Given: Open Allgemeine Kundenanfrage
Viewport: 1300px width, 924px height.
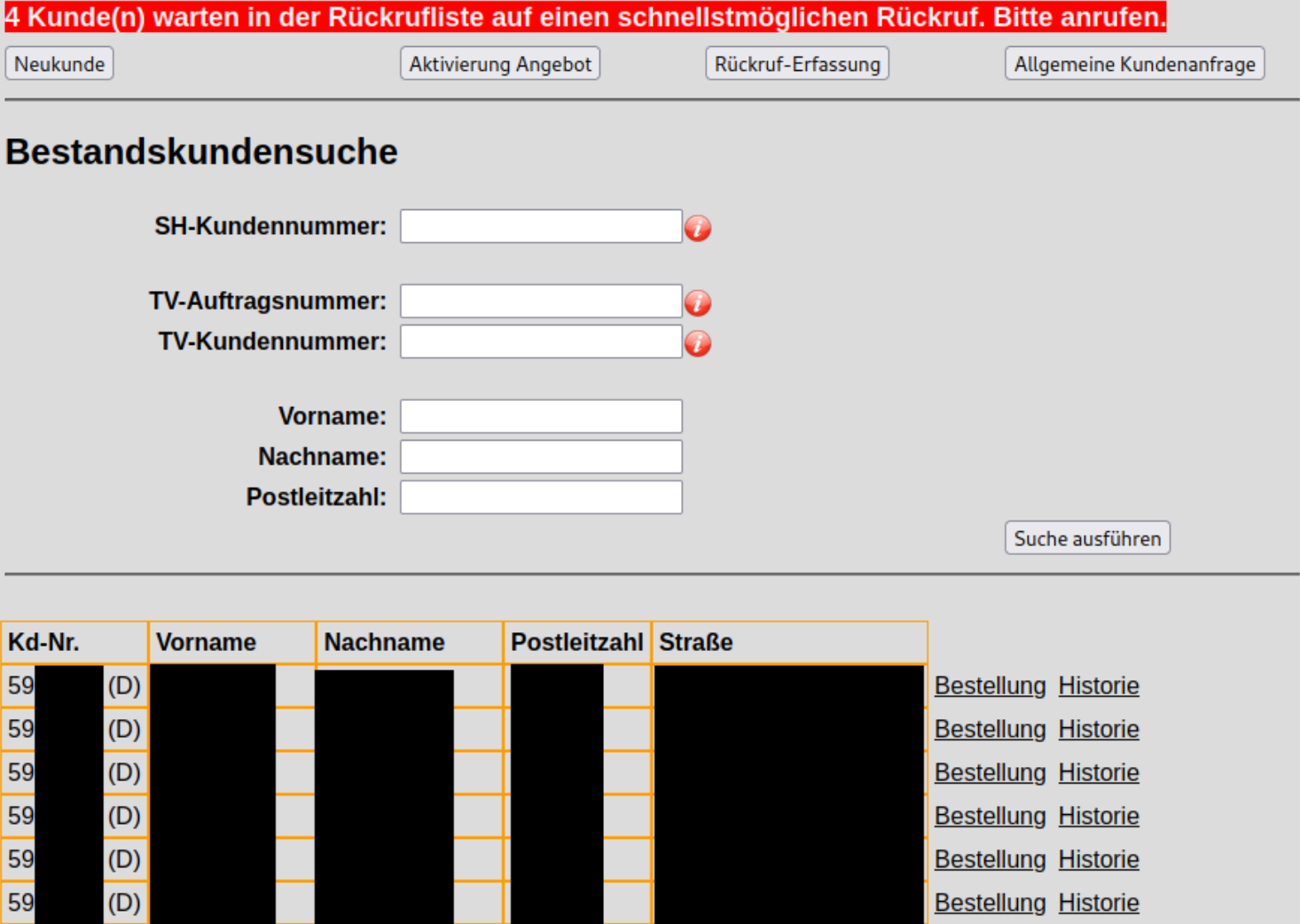Looking at the screenshot, I should click(1134, 64).
